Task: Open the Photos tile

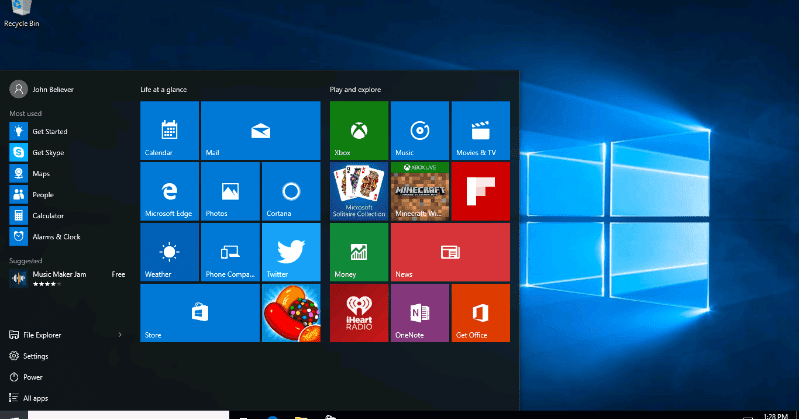Action: click(230, 191)
